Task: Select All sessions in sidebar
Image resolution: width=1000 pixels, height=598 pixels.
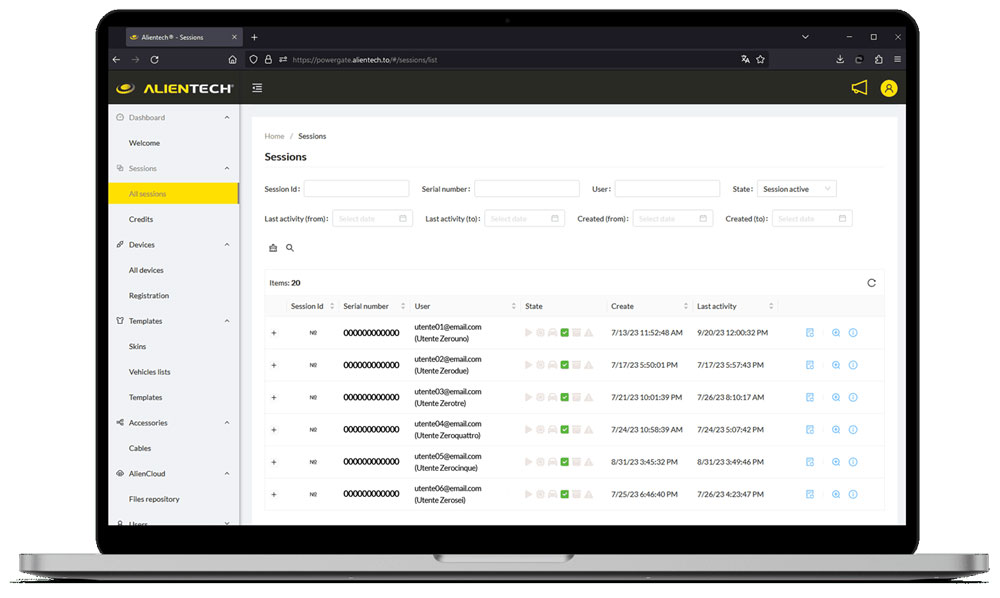Action: (173, 194)
